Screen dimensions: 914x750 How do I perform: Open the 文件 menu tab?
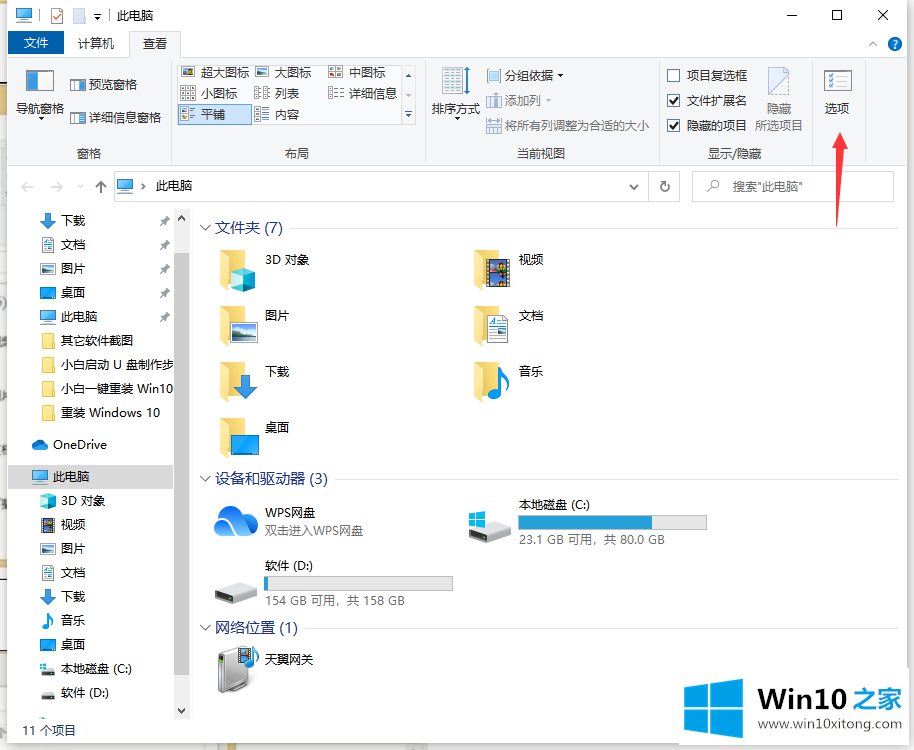click(36, 43)
